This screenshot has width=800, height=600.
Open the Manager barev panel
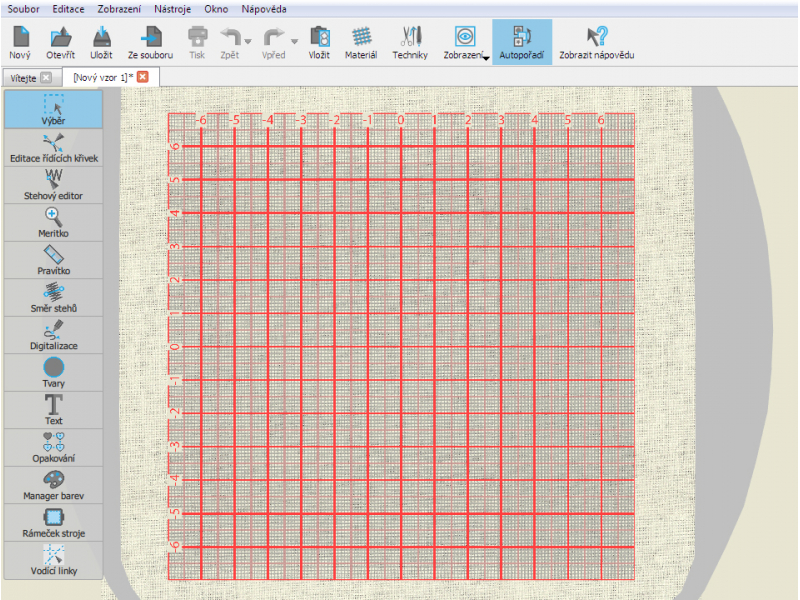click(x=53, y=484)
